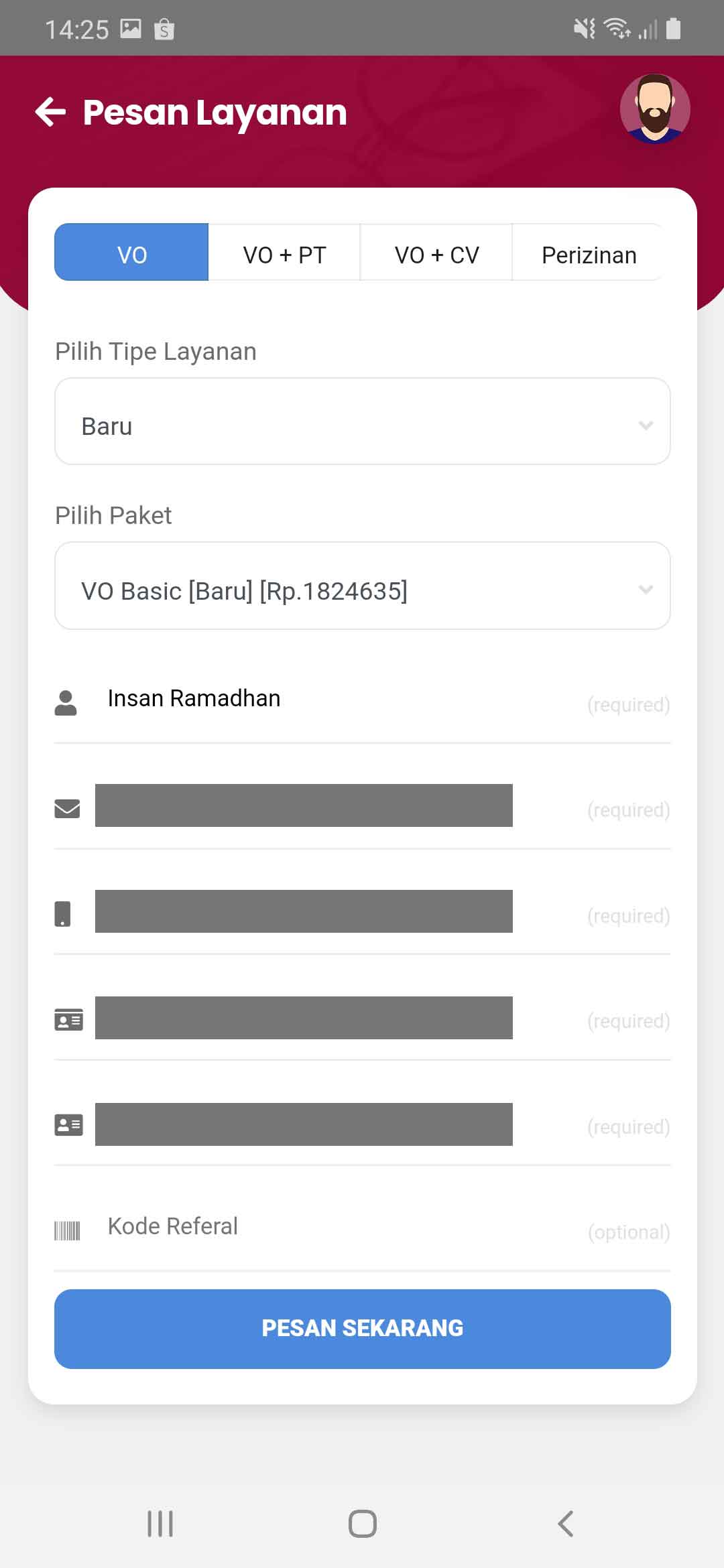Viewport: 724px width, 1568px height.
Task: Focus the email input field
Action: click(x=304, y=805)
